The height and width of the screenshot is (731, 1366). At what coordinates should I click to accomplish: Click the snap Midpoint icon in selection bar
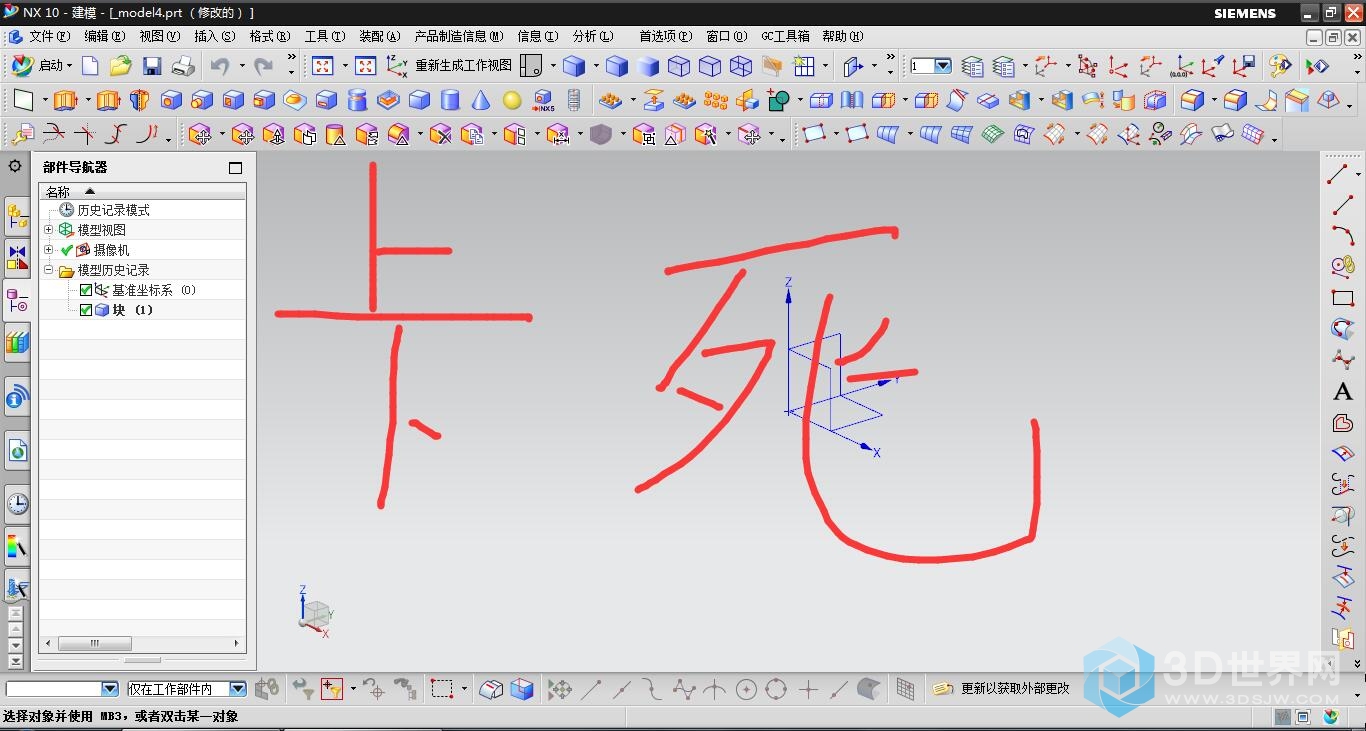(x=621, y=689)
